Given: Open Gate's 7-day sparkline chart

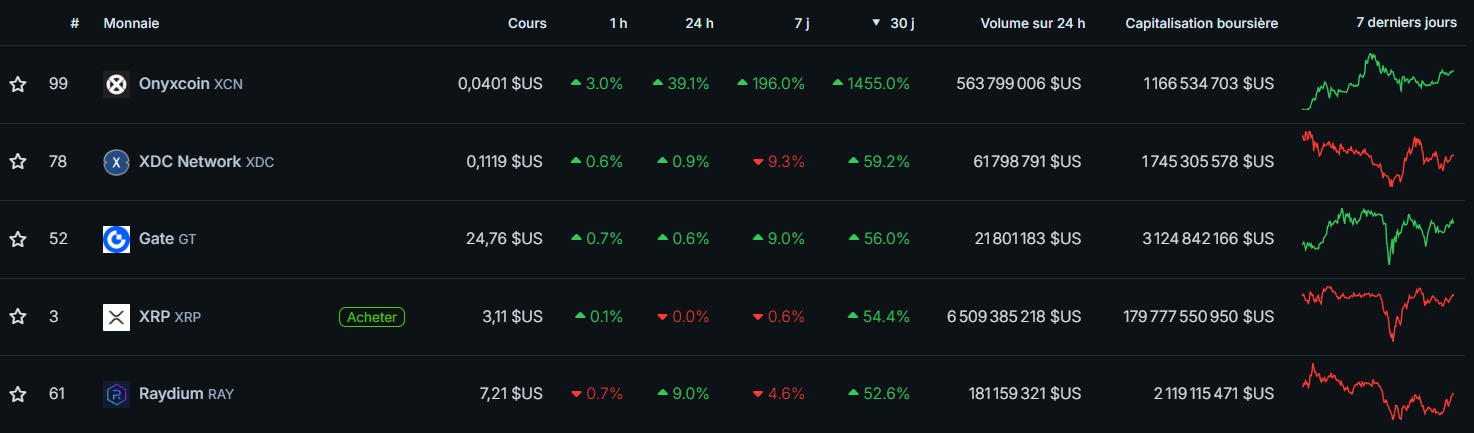Looking at the screenshot, I should [x=1378, y=237].
